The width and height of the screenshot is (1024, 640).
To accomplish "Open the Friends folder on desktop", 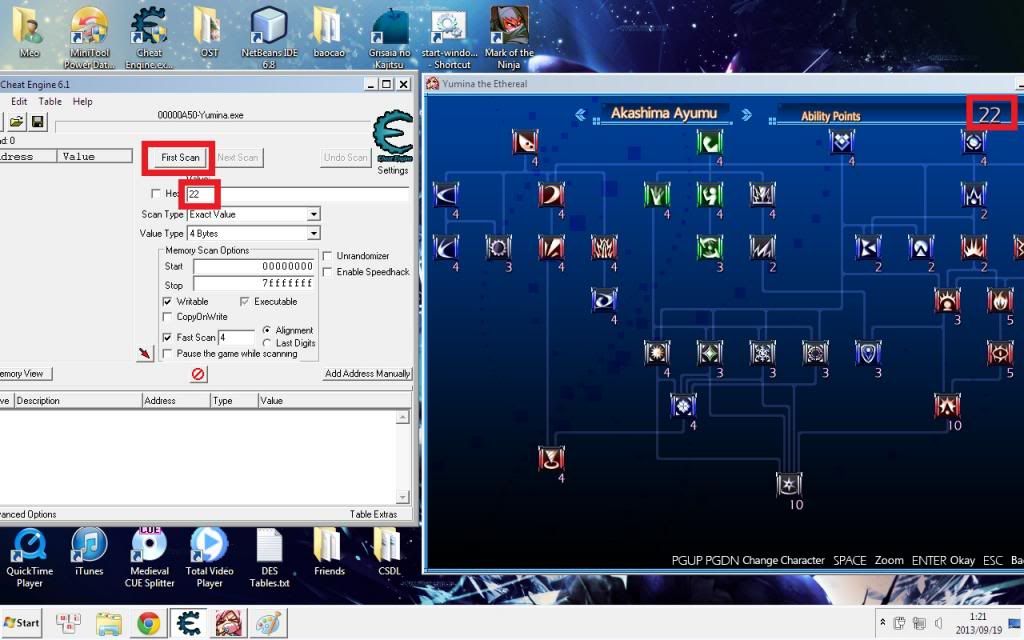I will tap(328, 552).
